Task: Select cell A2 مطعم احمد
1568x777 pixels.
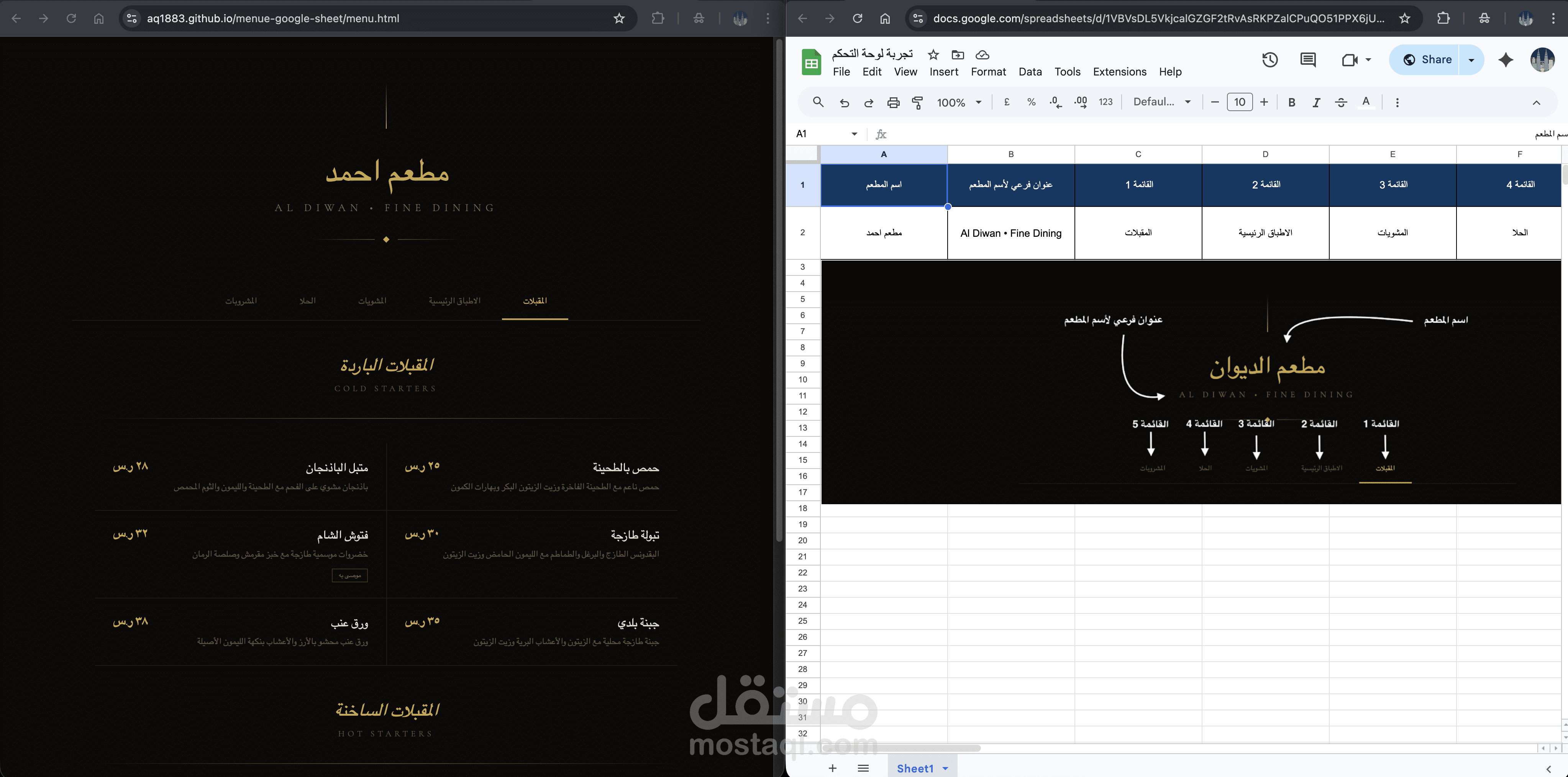Action: click(884, 233)
